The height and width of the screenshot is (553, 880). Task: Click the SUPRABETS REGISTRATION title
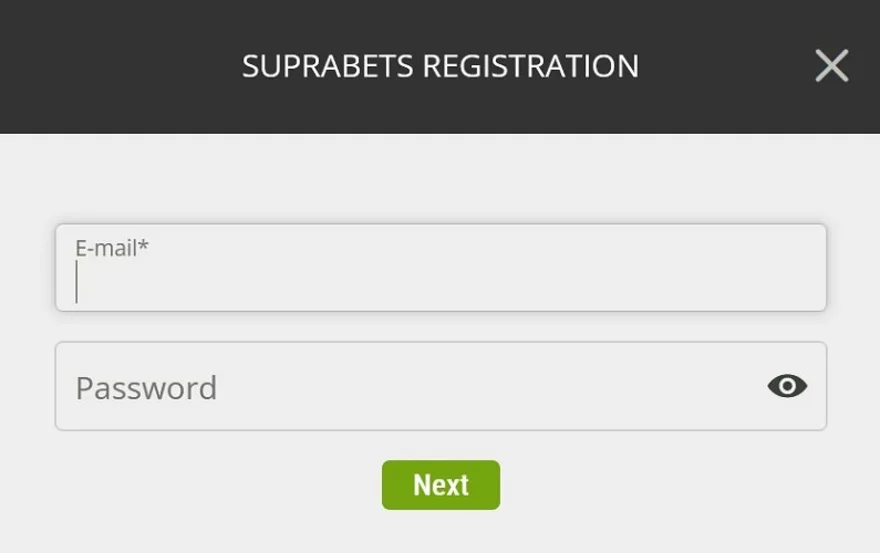[440, 66]
